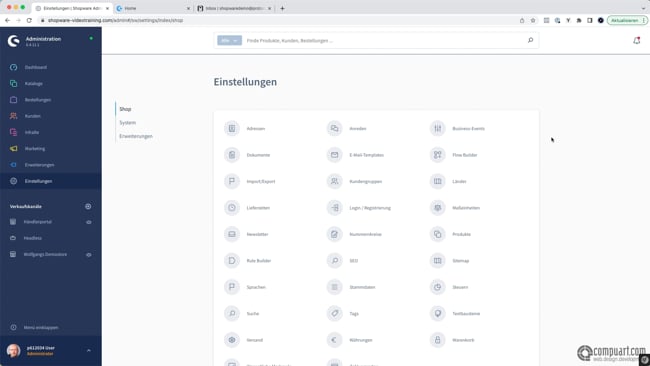Select Einstellungen in the sidebar
Viewport: 650px width, 366px height.
[51, 181]
